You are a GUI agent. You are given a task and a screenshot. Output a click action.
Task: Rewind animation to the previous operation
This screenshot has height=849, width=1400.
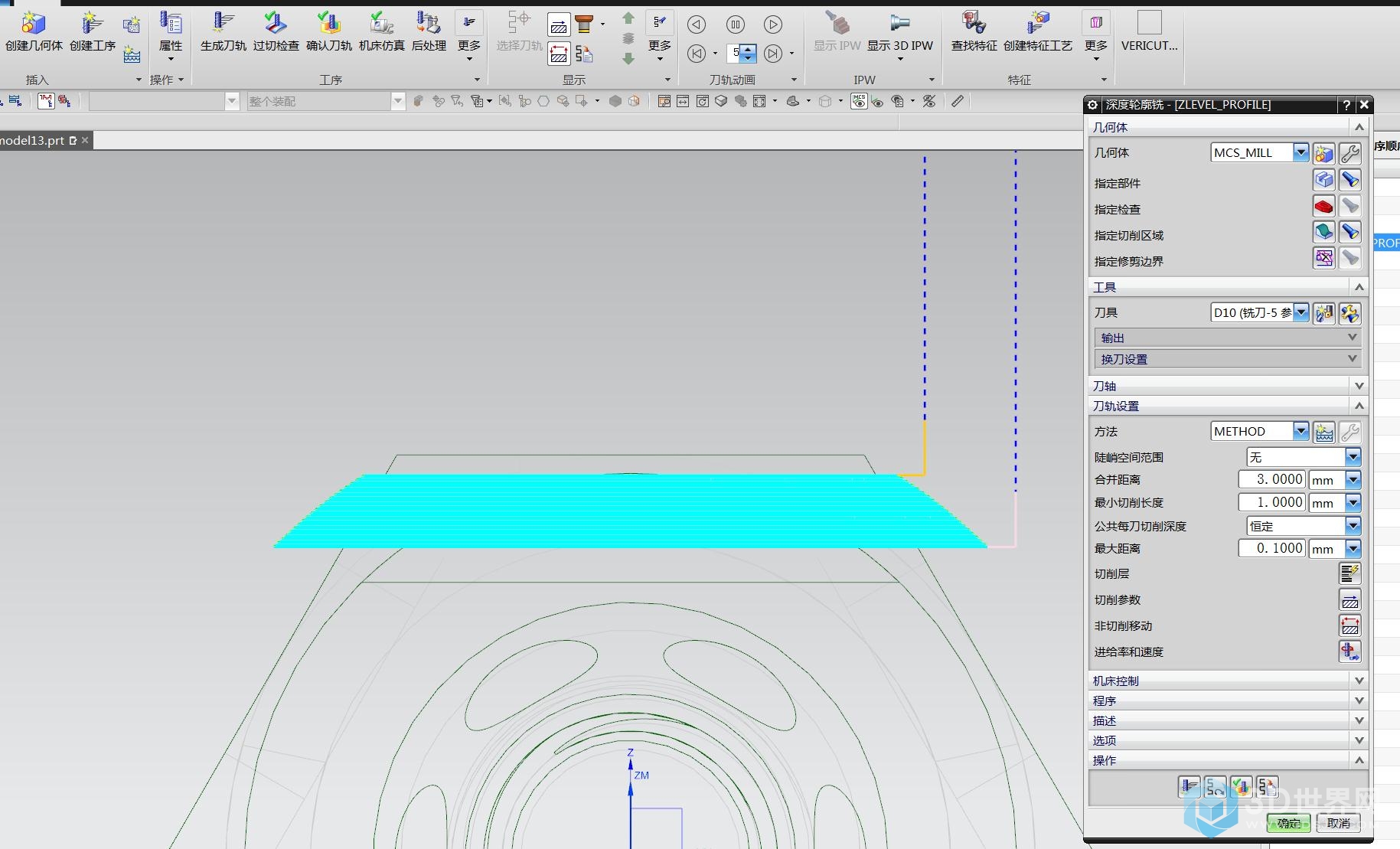coord(696,53)
